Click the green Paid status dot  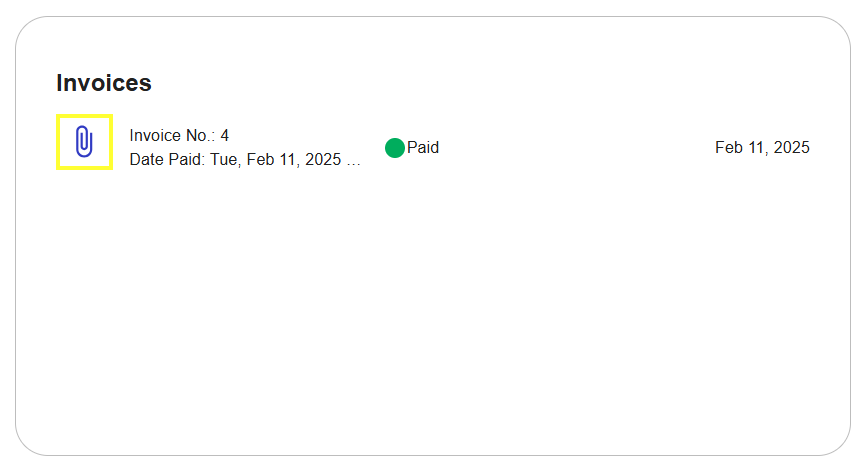point(395,148)
